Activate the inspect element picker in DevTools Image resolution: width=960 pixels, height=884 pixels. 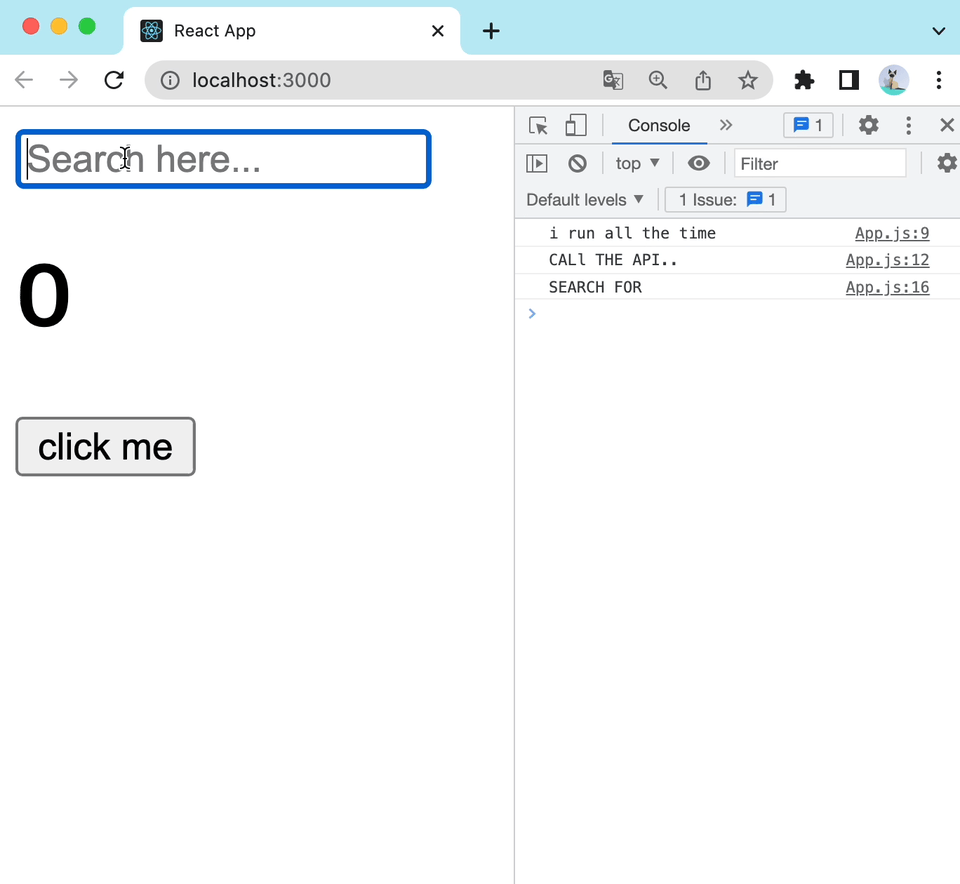click(538, 125)
